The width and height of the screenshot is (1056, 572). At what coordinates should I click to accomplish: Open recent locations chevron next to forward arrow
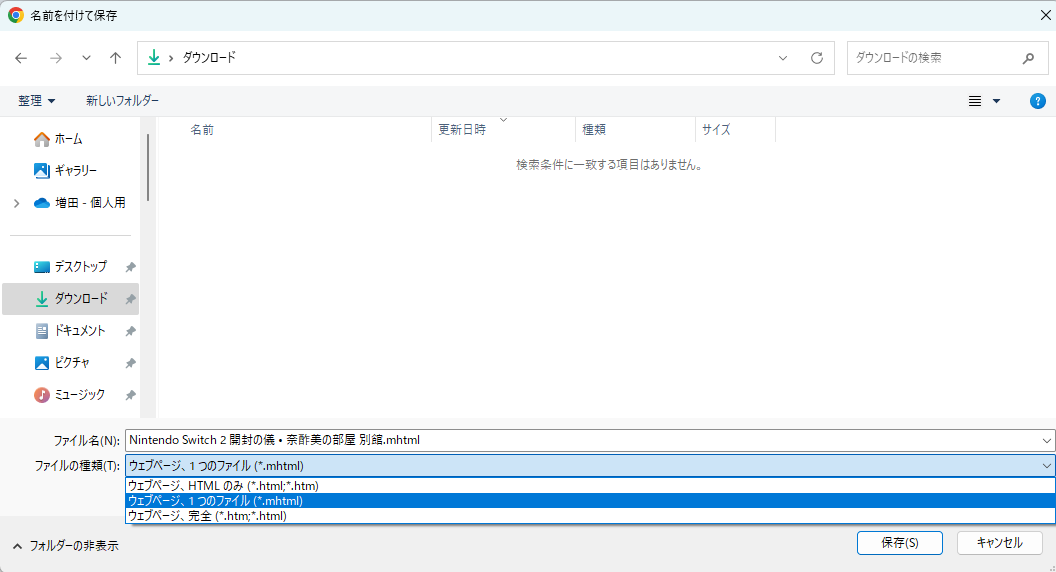click(x=86, y=58)
